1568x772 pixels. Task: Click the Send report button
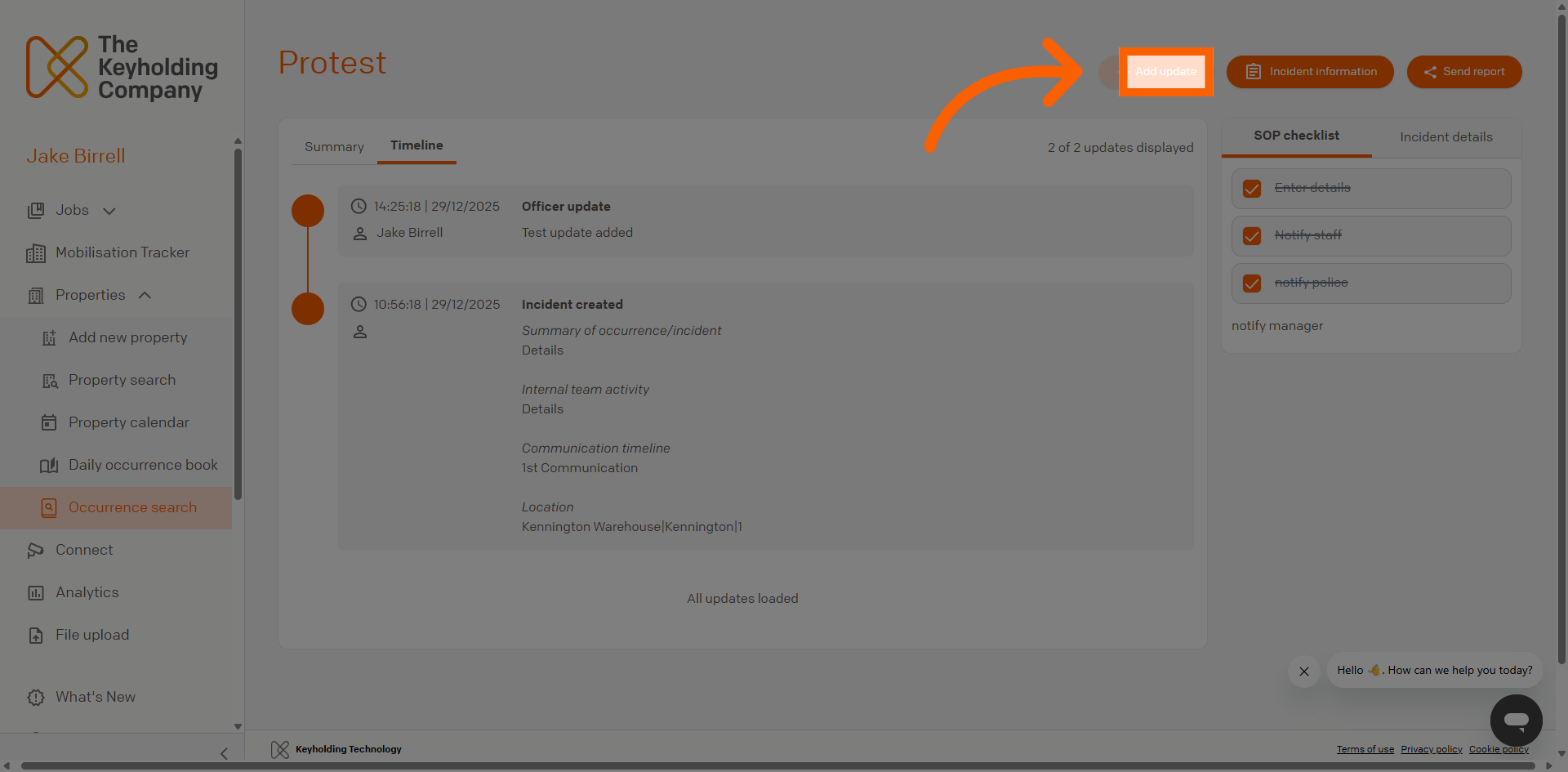point(1464,72)
